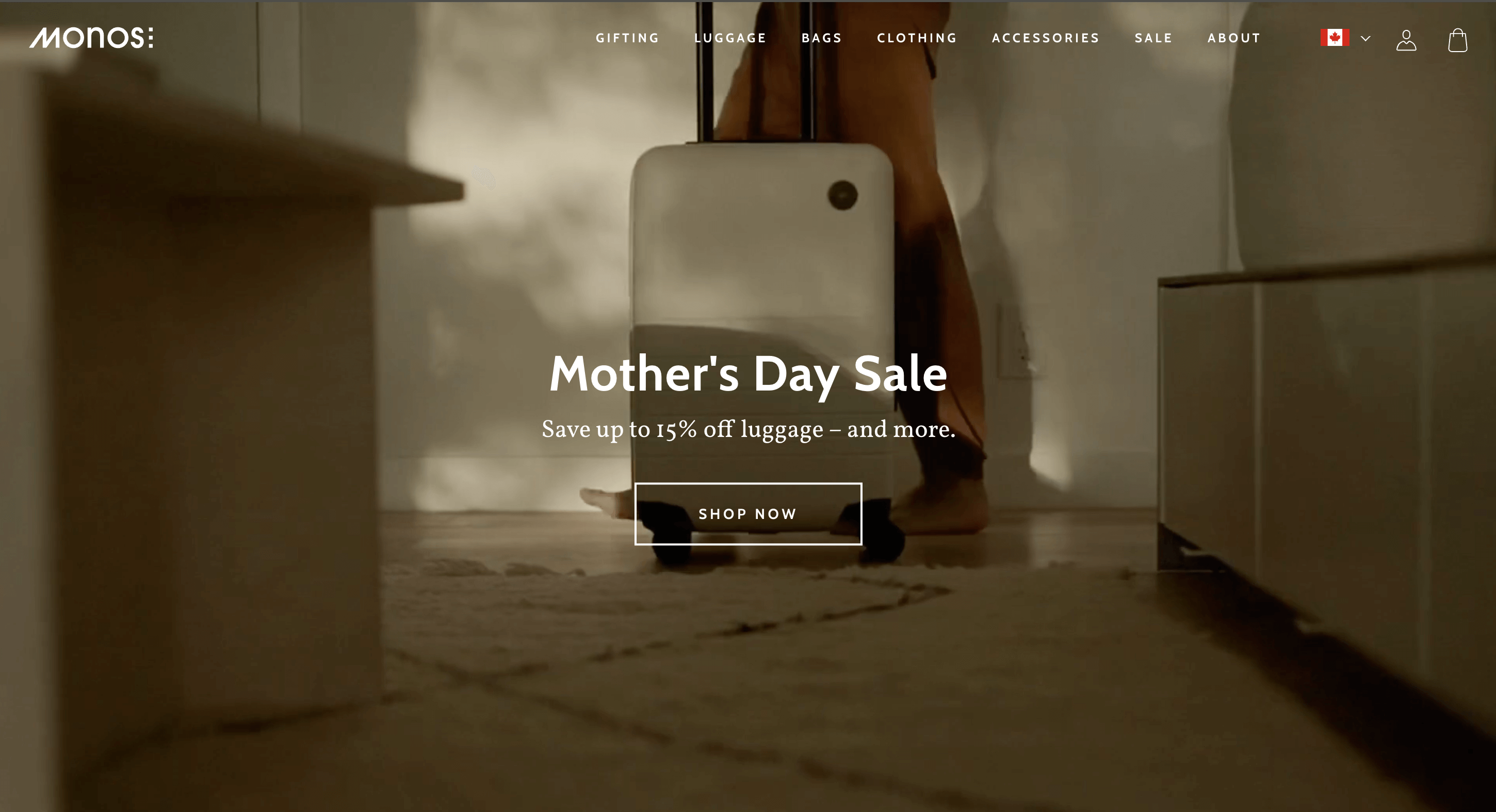Click the Canadian flag country selector icon
The image size is (1496, 812).
tap(1335, 38)
